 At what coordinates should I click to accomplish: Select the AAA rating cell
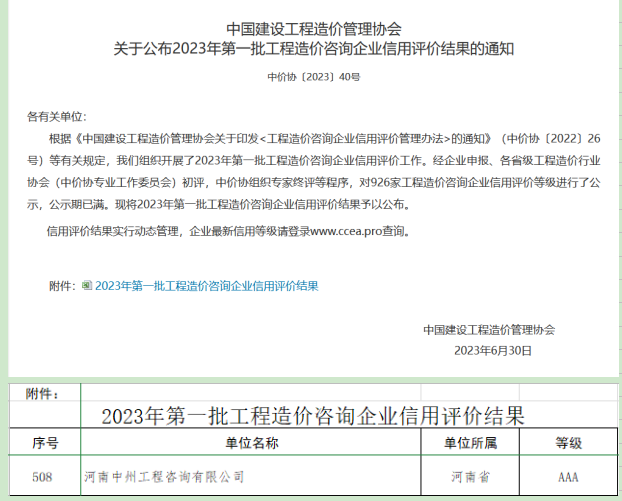point(568,476)
